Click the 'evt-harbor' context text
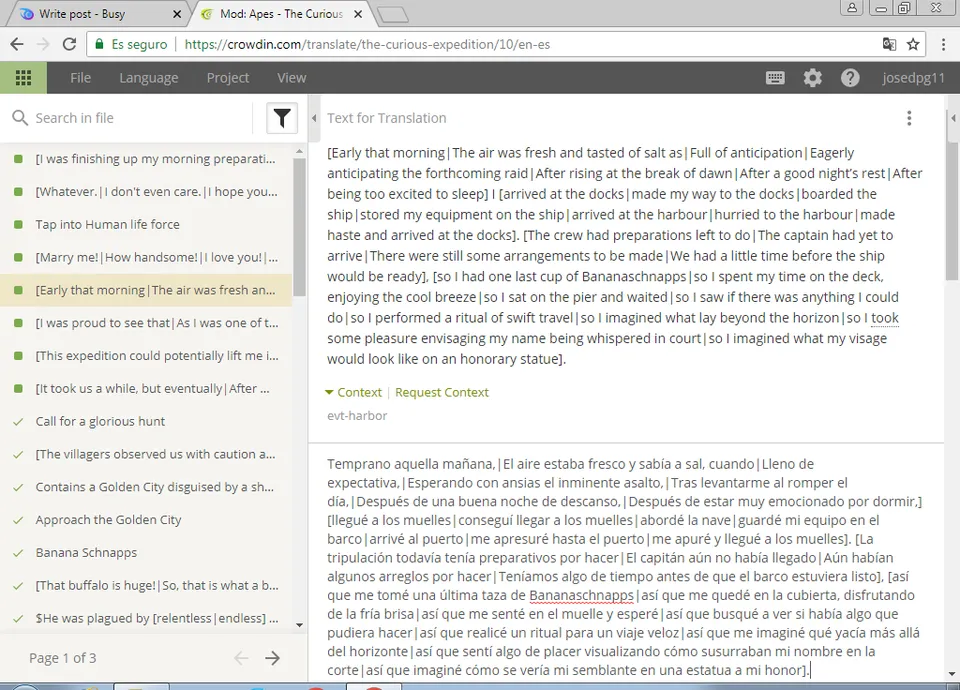The width and height of the screenshot is (960, 690). (x=357, y=416)
